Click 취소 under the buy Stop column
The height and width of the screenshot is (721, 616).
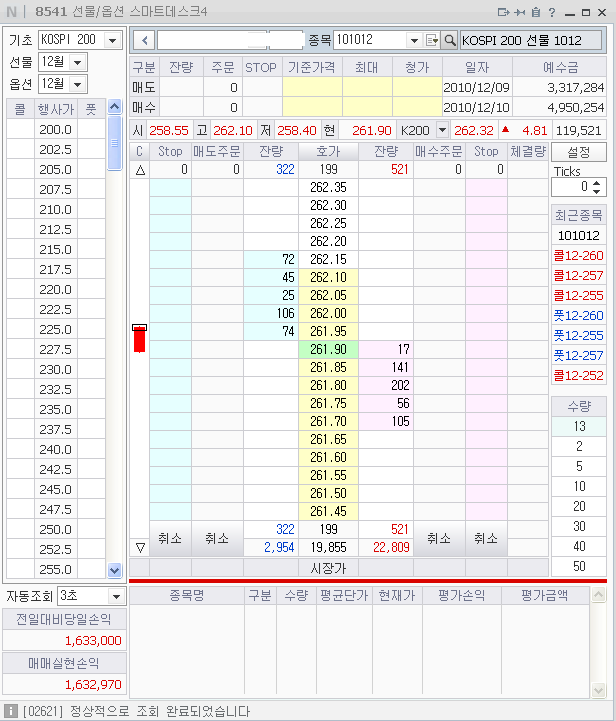tap(486, 538)
